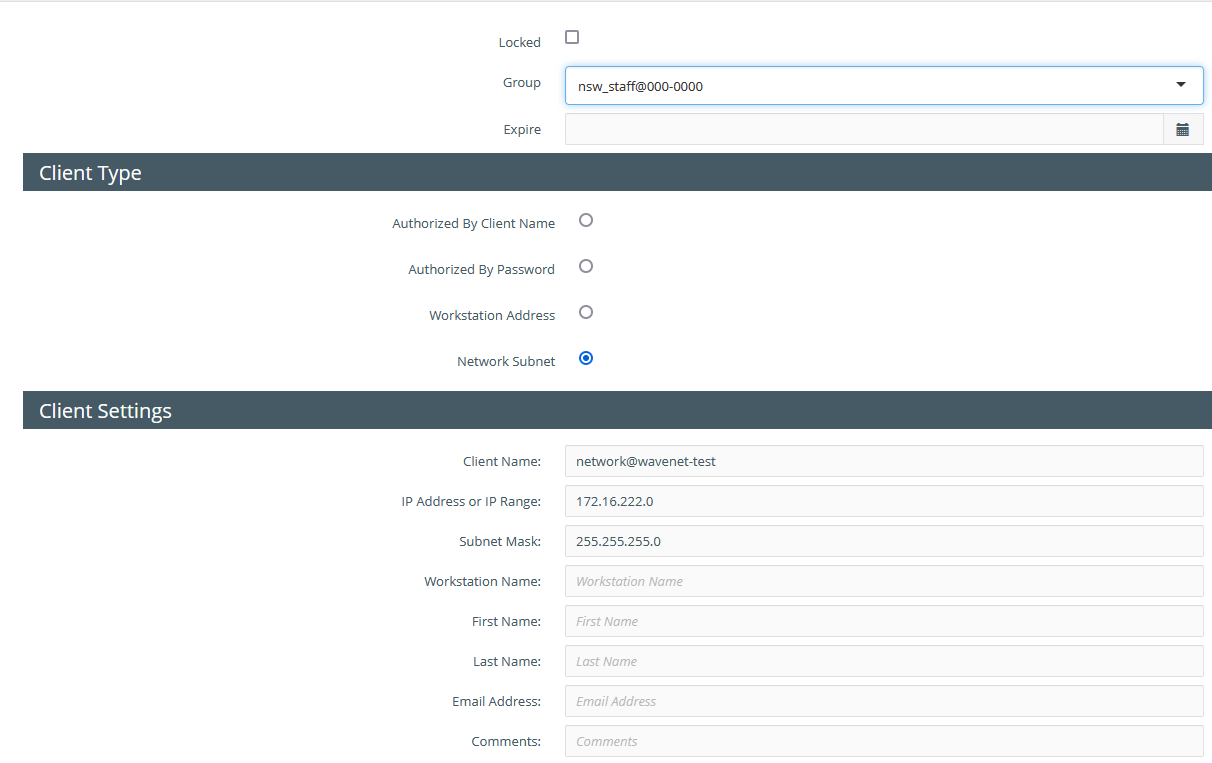Focus the First Name text box
The width and height of the screenshot is (1212, 763).
click(x=883, y=621)
